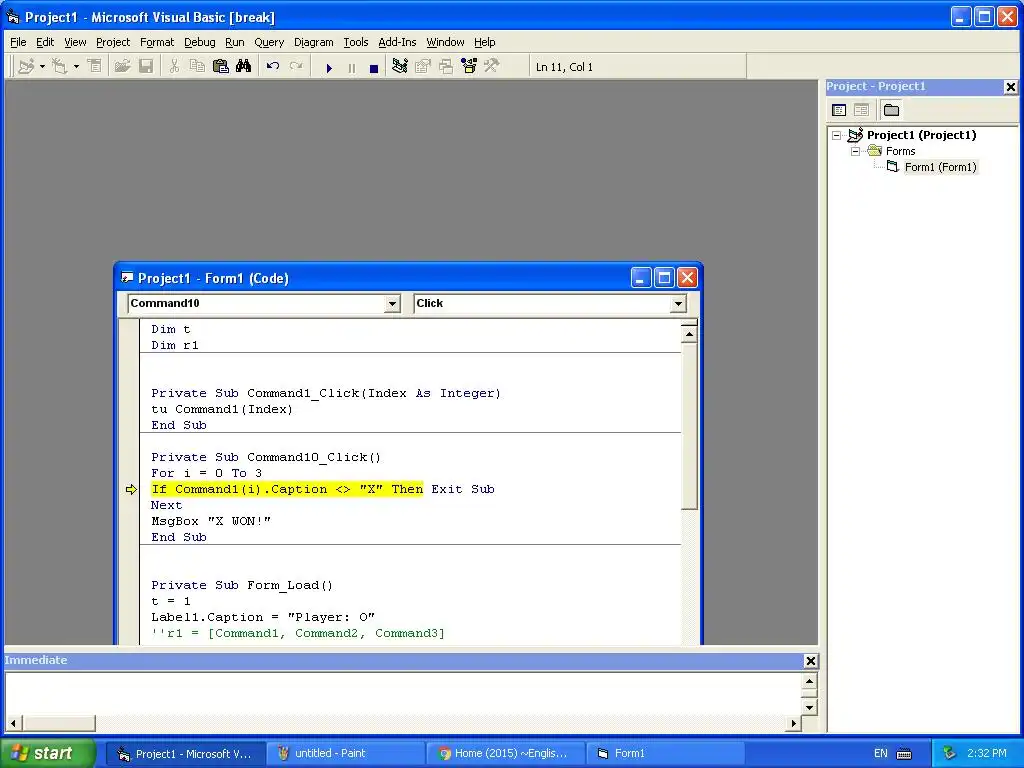
Task: Click the Copy toolbar icon
Action: (197, 67)
